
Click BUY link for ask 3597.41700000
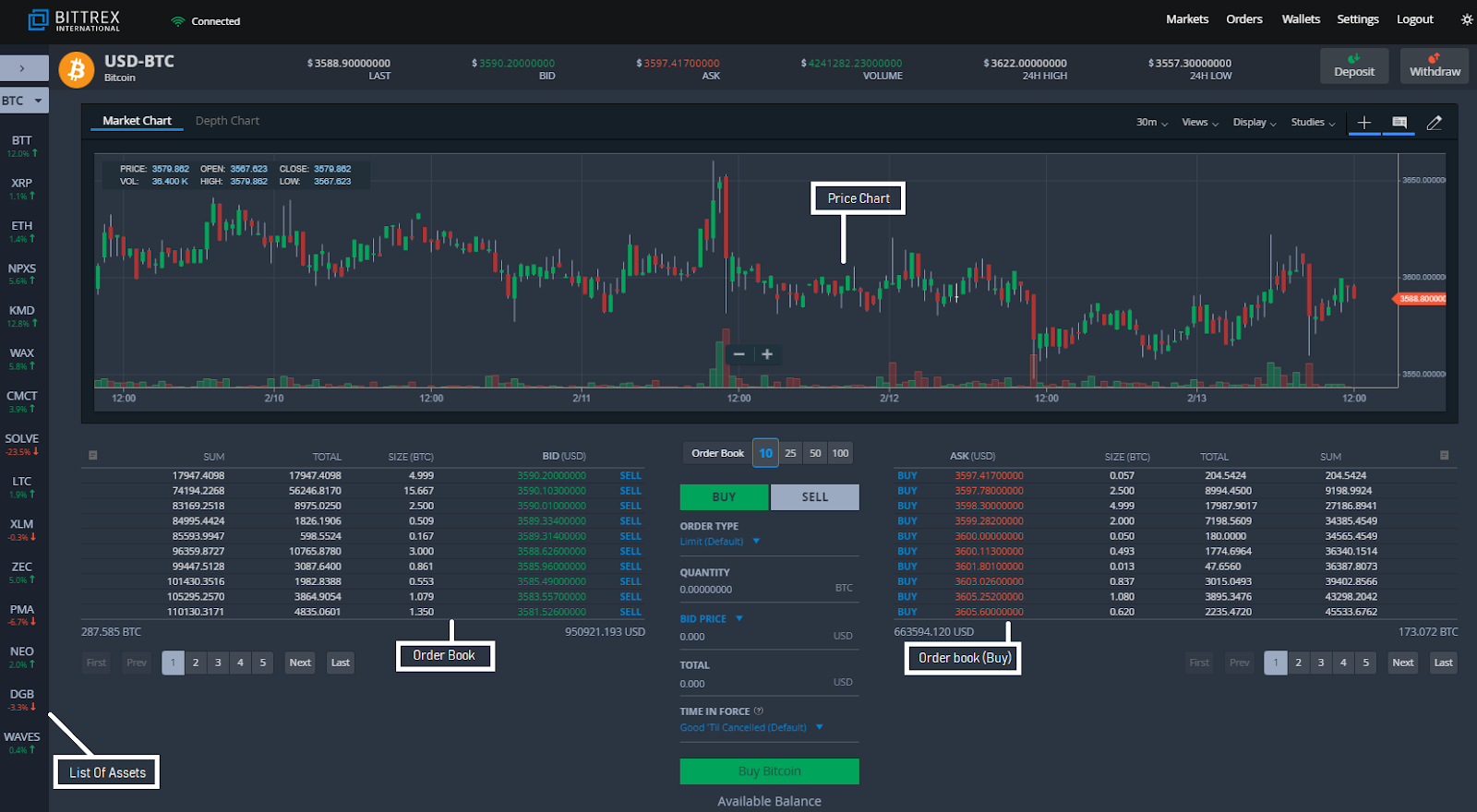pos(907,476)
